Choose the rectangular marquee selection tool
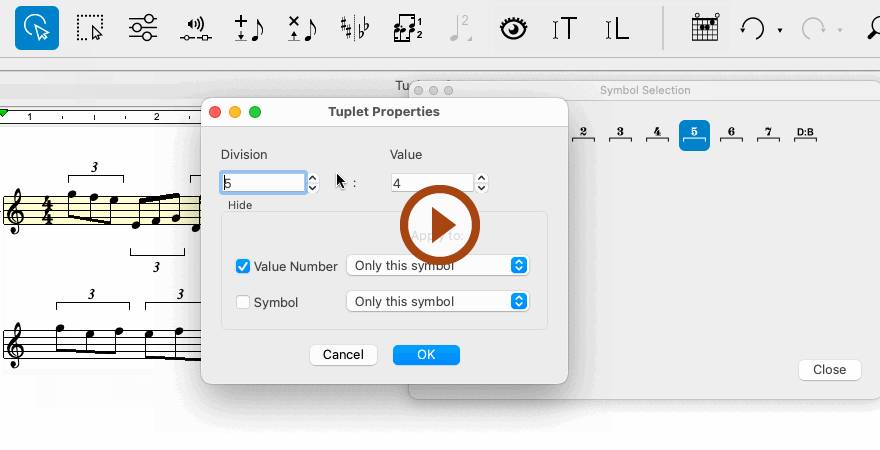This screenshot has height=450, width=880. tap(90, 28)
